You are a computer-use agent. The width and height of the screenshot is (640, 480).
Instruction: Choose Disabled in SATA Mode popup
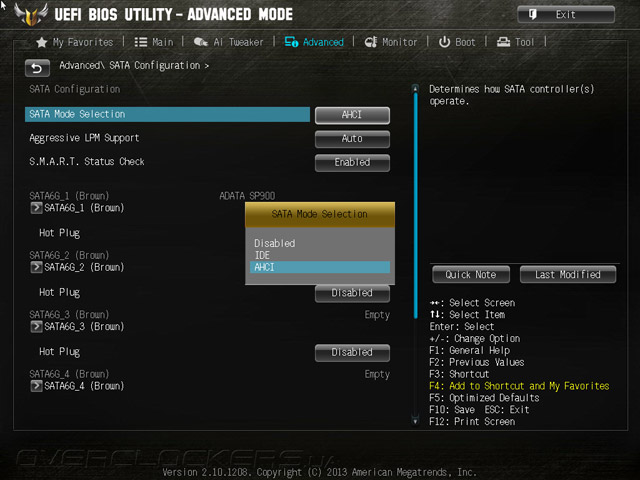point(320,243)
